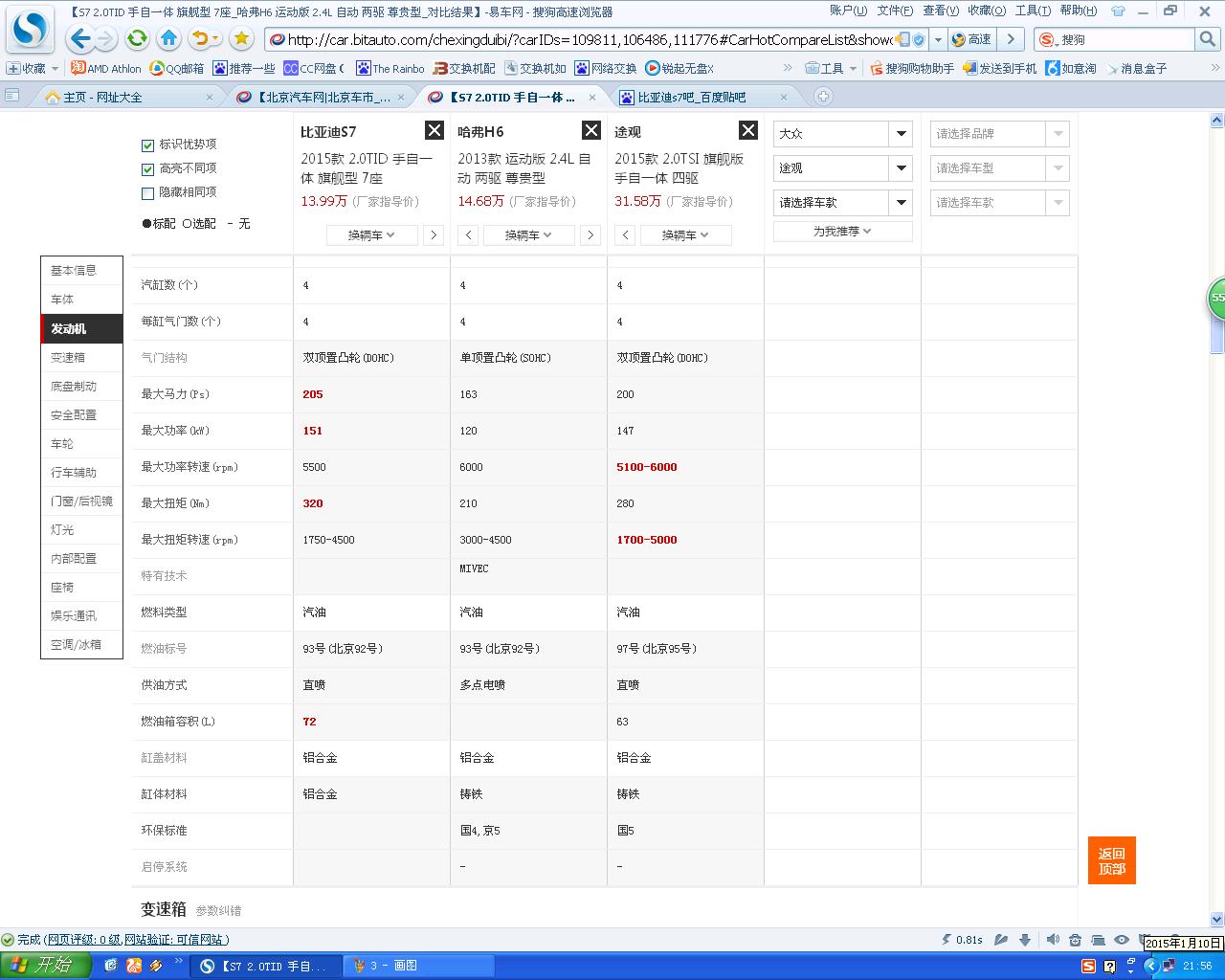Screen dimensions: 1225x980
Task: Click the download arrow icon in status bar
Action: [x=1025, y=940]
